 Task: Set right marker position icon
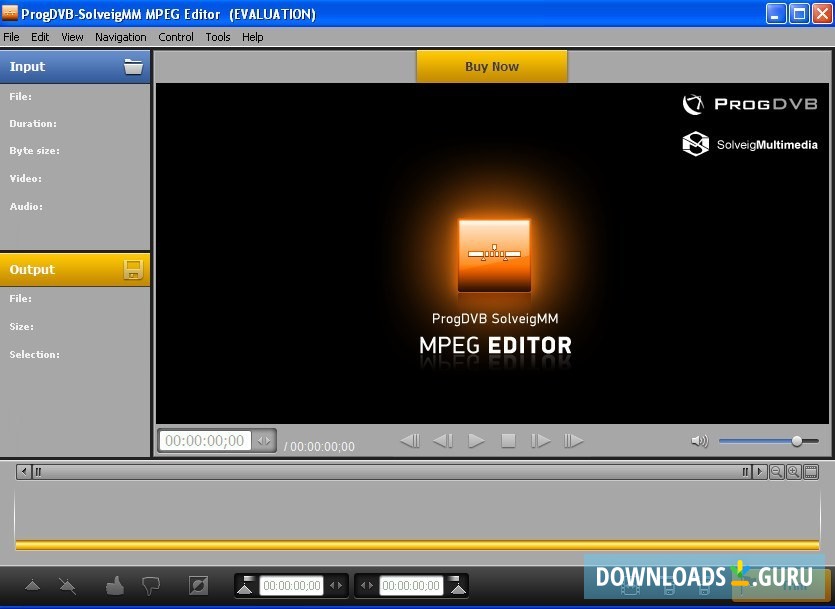[457, 586]
